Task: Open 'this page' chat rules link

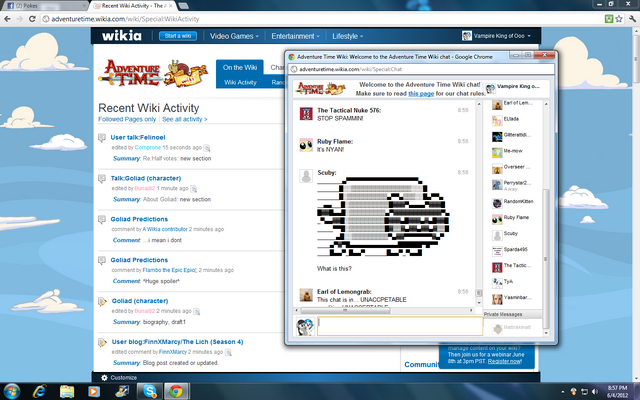Action: 421,93
